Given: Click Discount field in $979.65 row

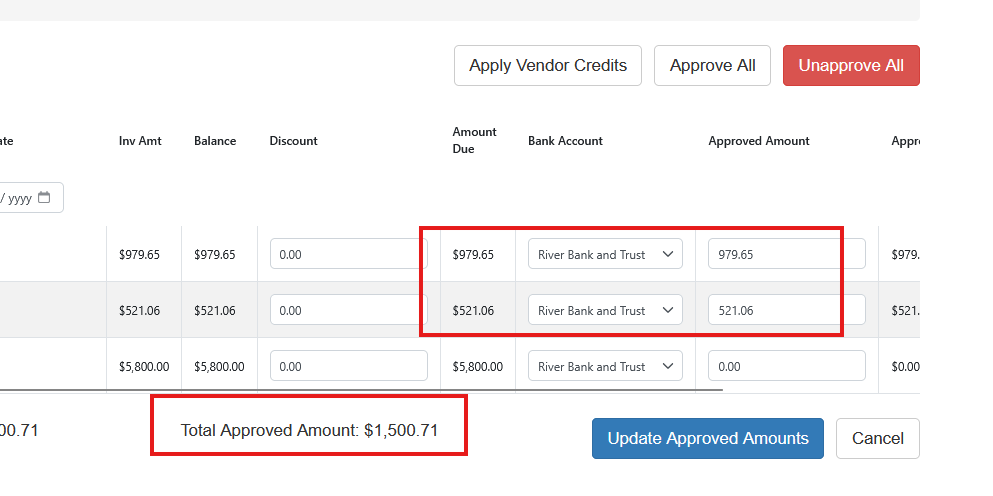Looking at the screenshot, I should tap(349, 254).
